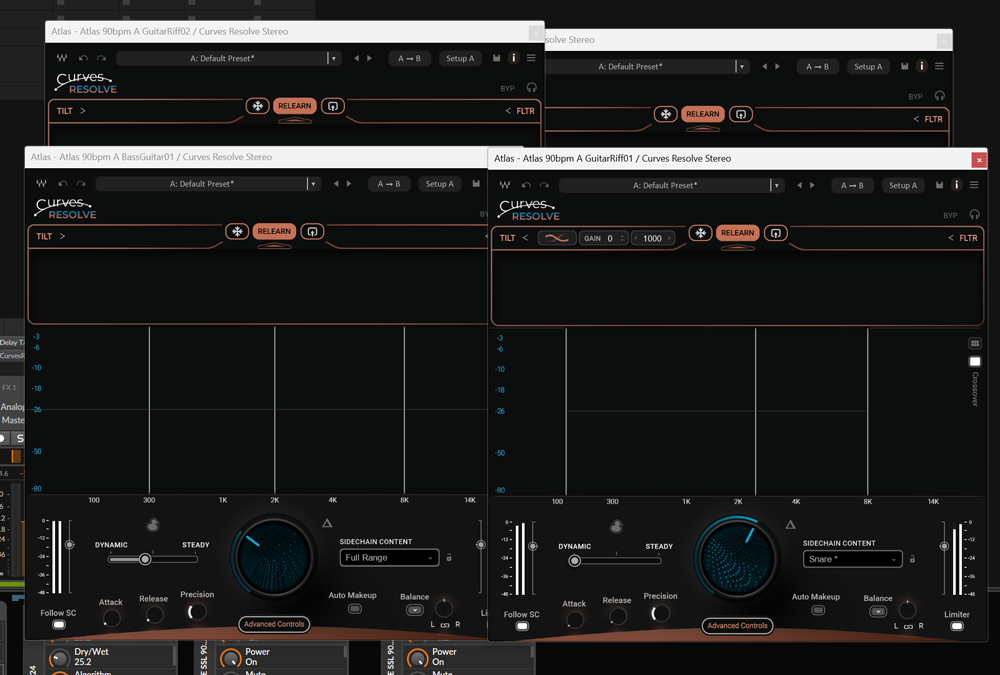The image size is (1000, 675).
Task: Toggle Follow SC in the BassGuitar01 window
Action: tap(59, 625)
